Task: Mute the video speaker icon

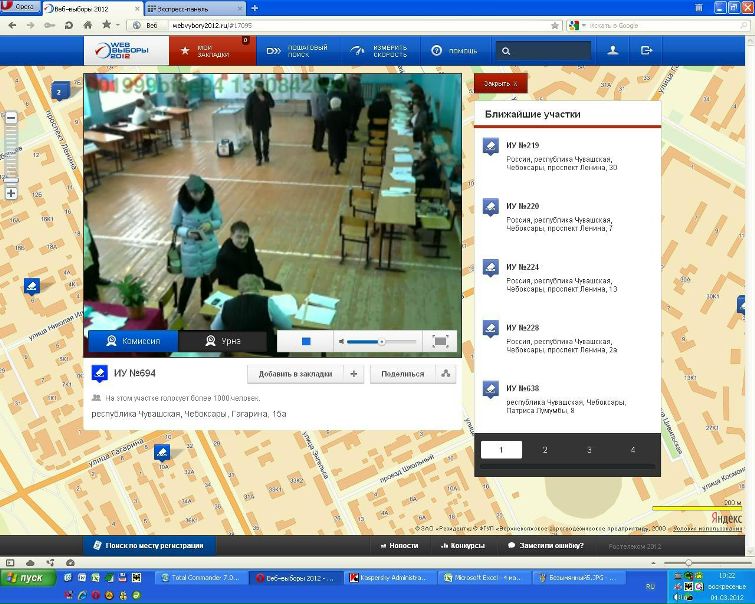Action: (x=341, y=341)
